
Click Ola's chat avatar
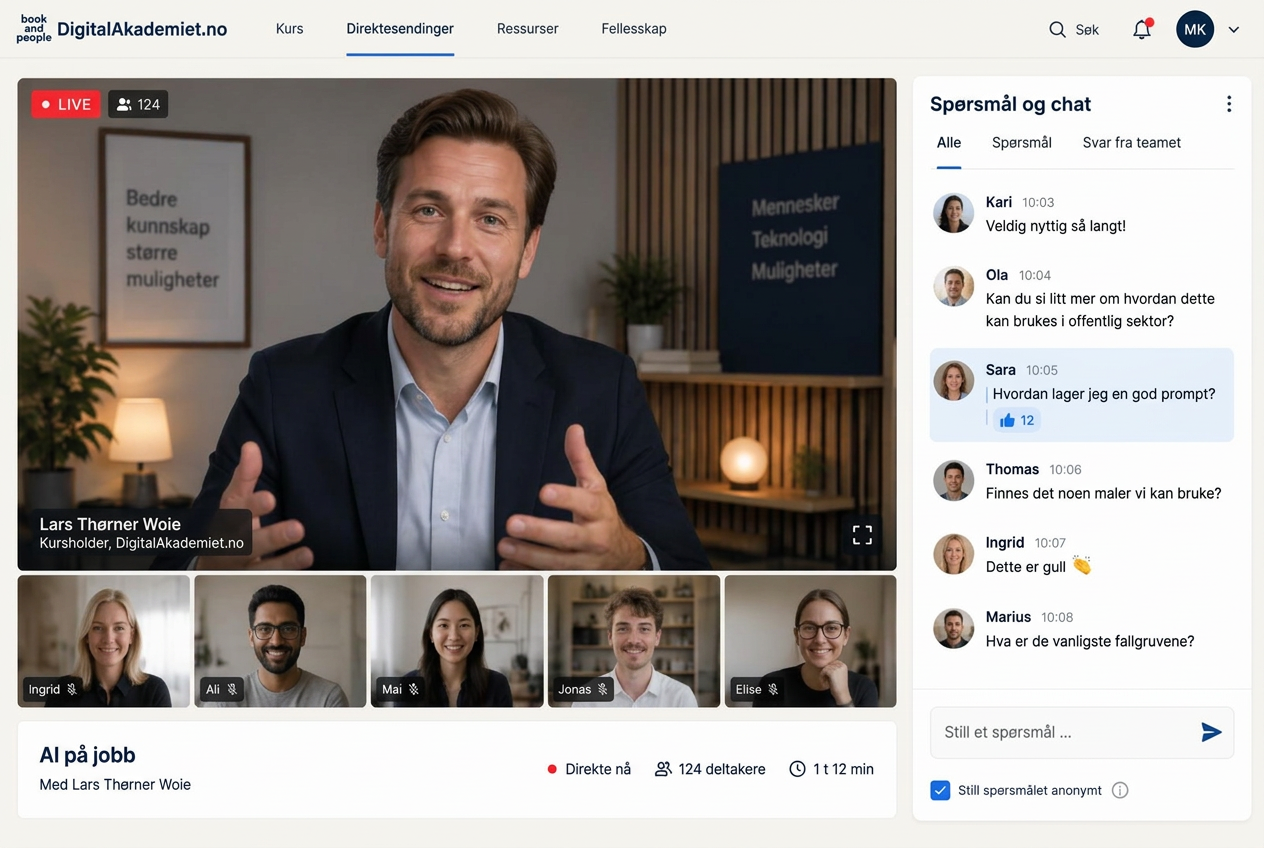954,286
